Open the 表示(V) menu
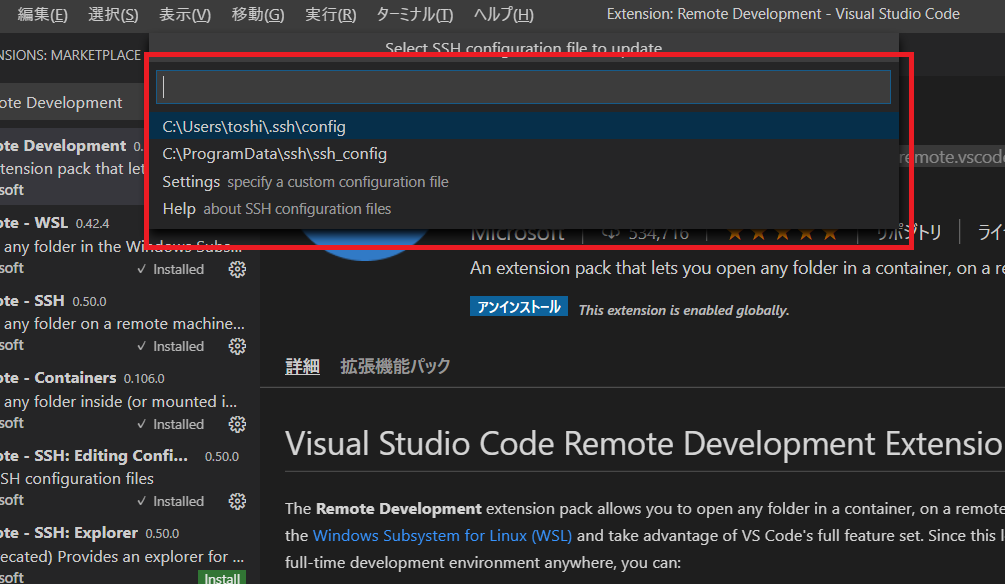Image resolution: width=1005 pixels, height=584 pixels. [x=185, y=14]
